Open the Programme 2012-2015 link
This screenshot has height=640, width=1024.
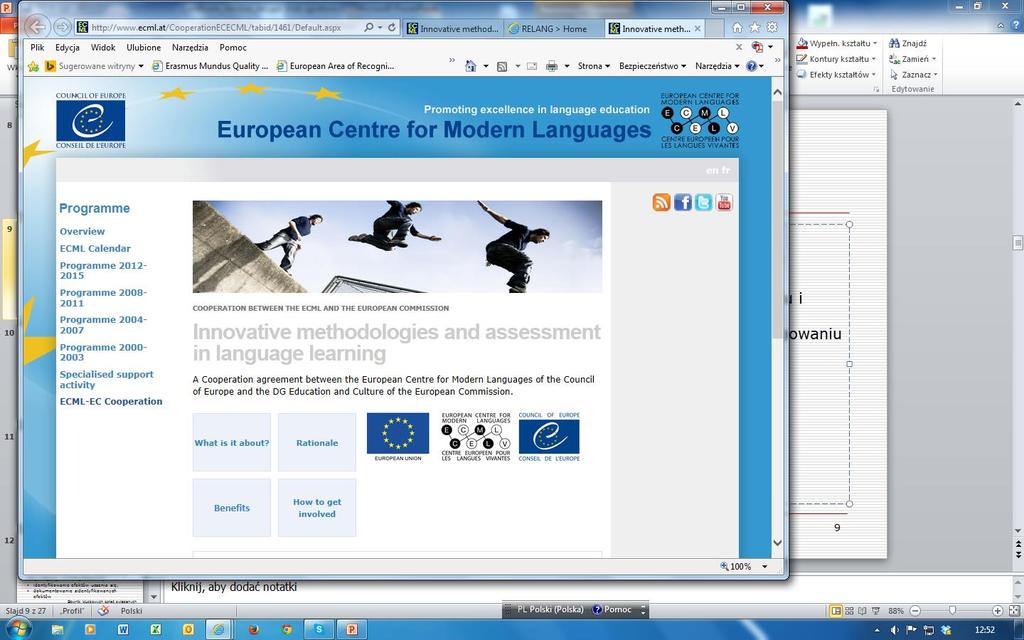(103, 270)
